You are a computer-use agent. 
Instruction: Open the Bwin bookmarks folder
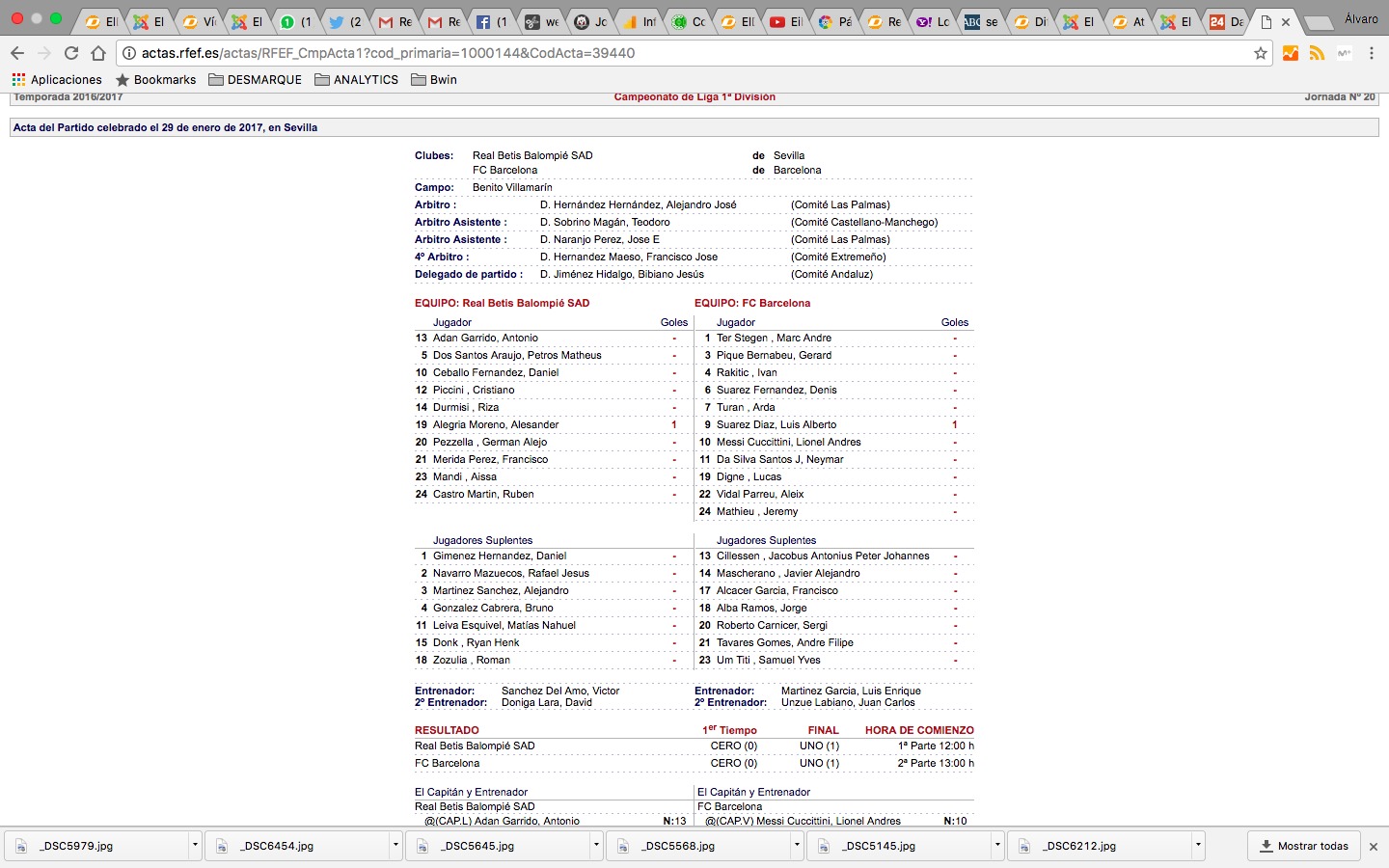[x=434, y=80]
